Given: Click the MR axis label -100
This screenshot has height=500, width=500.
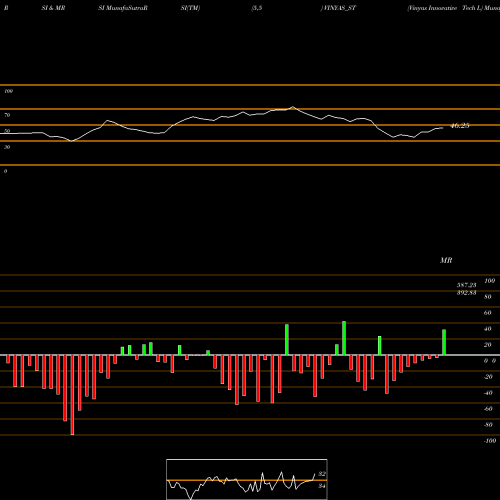Looking at the screenshot, I should tap(490, 441).
